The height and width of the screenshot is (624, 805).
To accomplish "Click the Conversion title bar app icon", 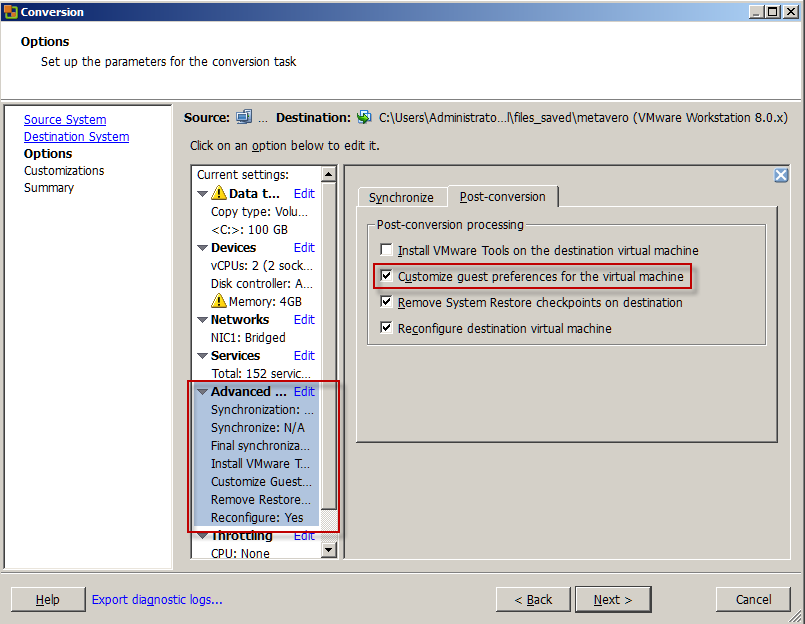I will click(10, 11).
